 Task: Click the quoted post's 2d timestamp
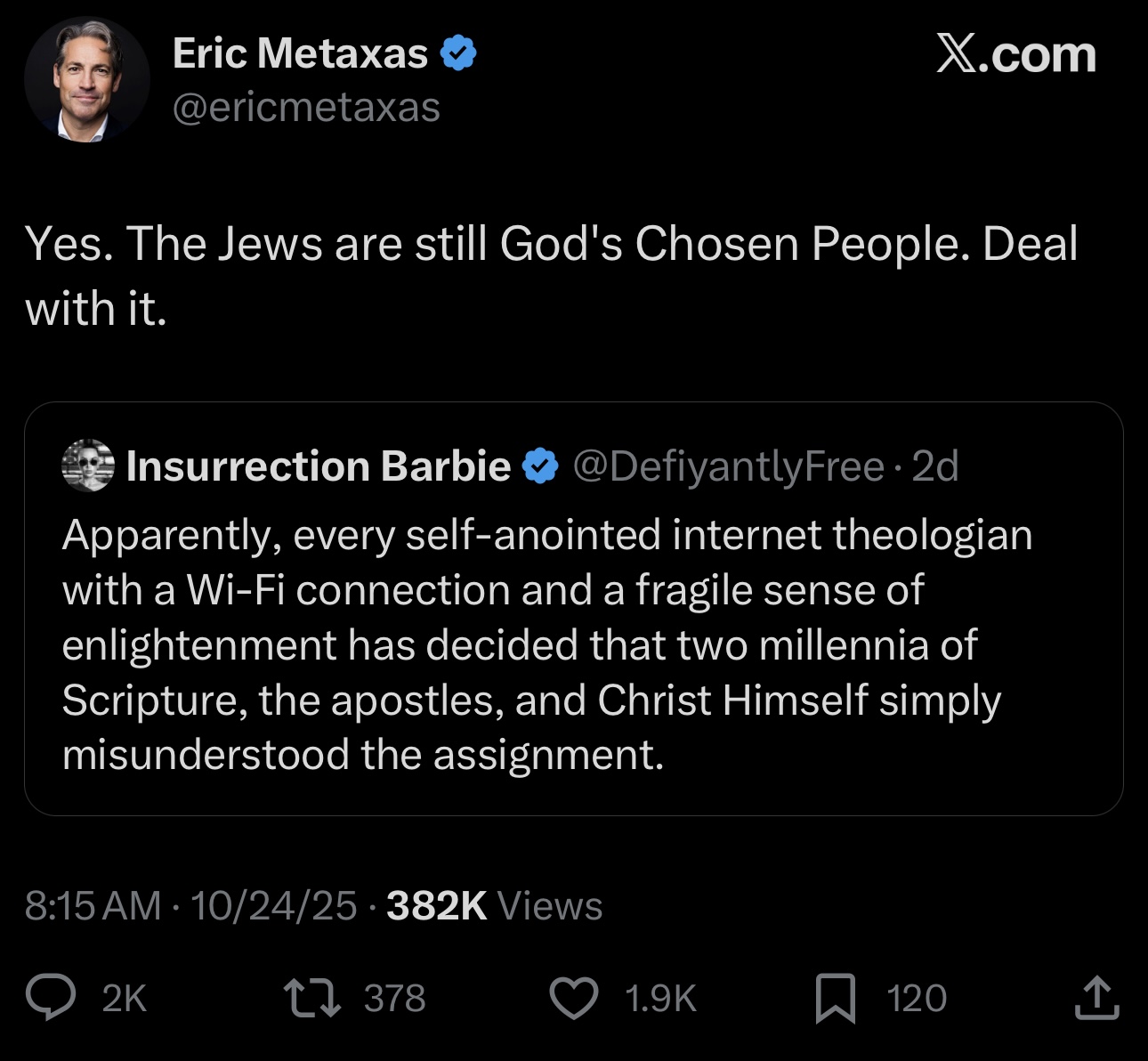click(935, 466)
